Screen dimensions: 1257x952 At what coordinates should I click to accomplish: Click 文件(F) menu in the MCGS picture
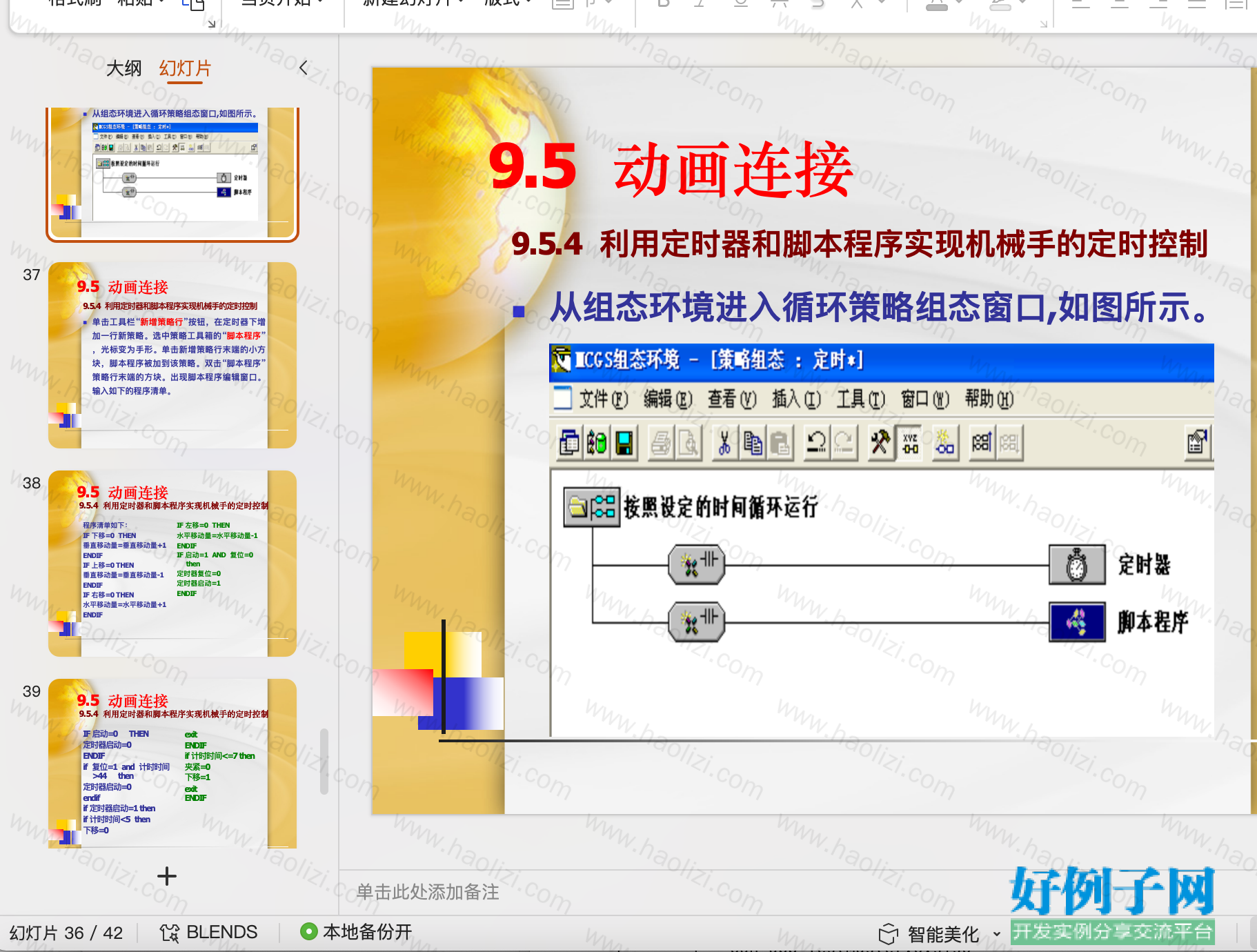pos(603,399)
